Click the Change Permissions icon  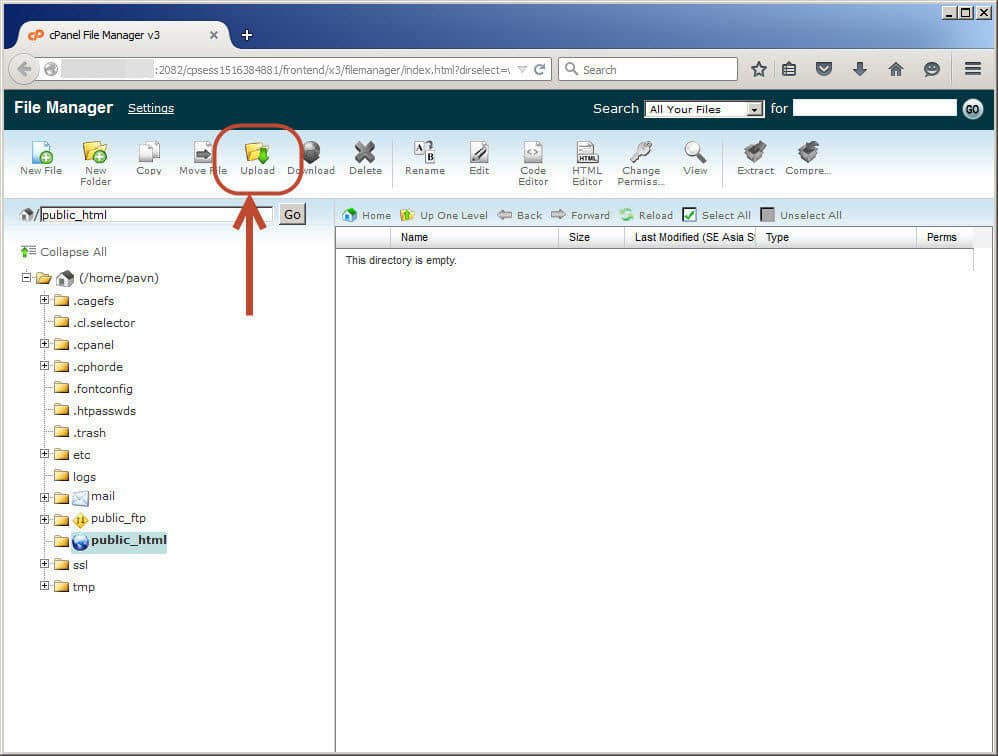tap(641, 153)
